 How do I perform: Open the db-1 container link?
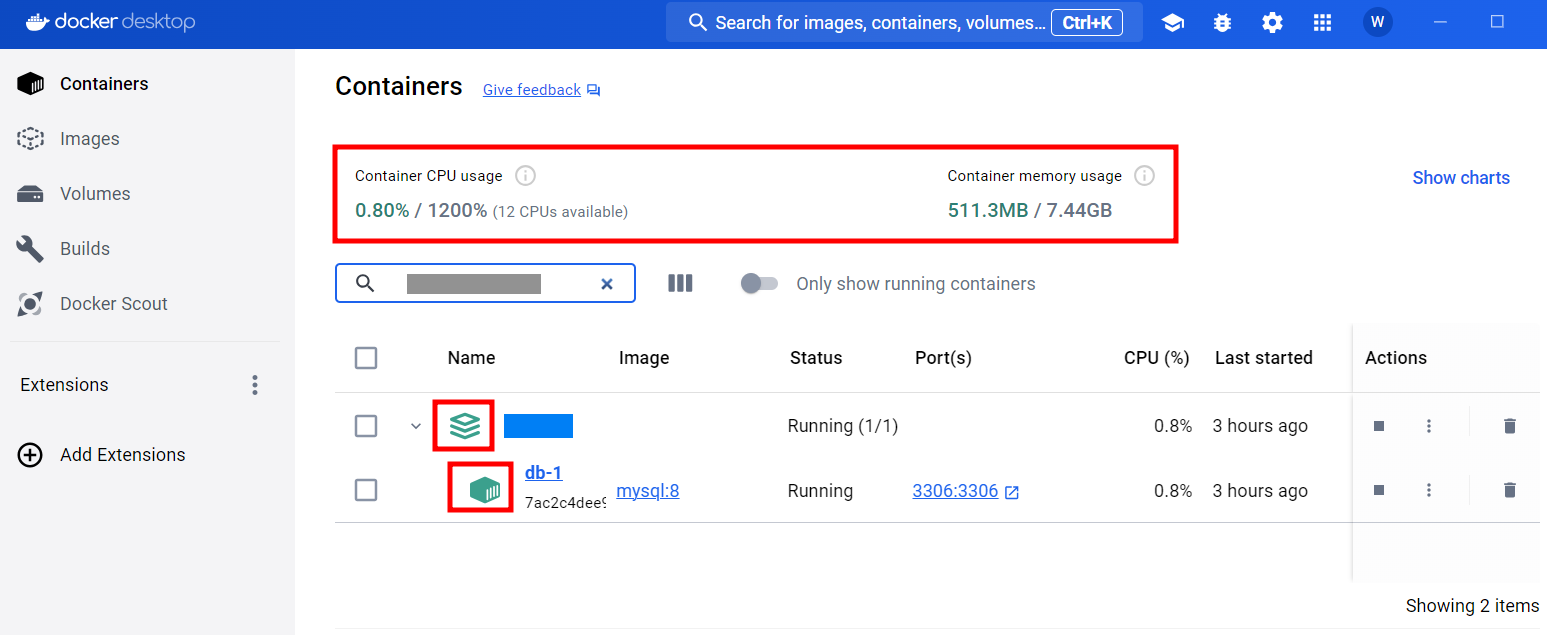tap(544, 472)
